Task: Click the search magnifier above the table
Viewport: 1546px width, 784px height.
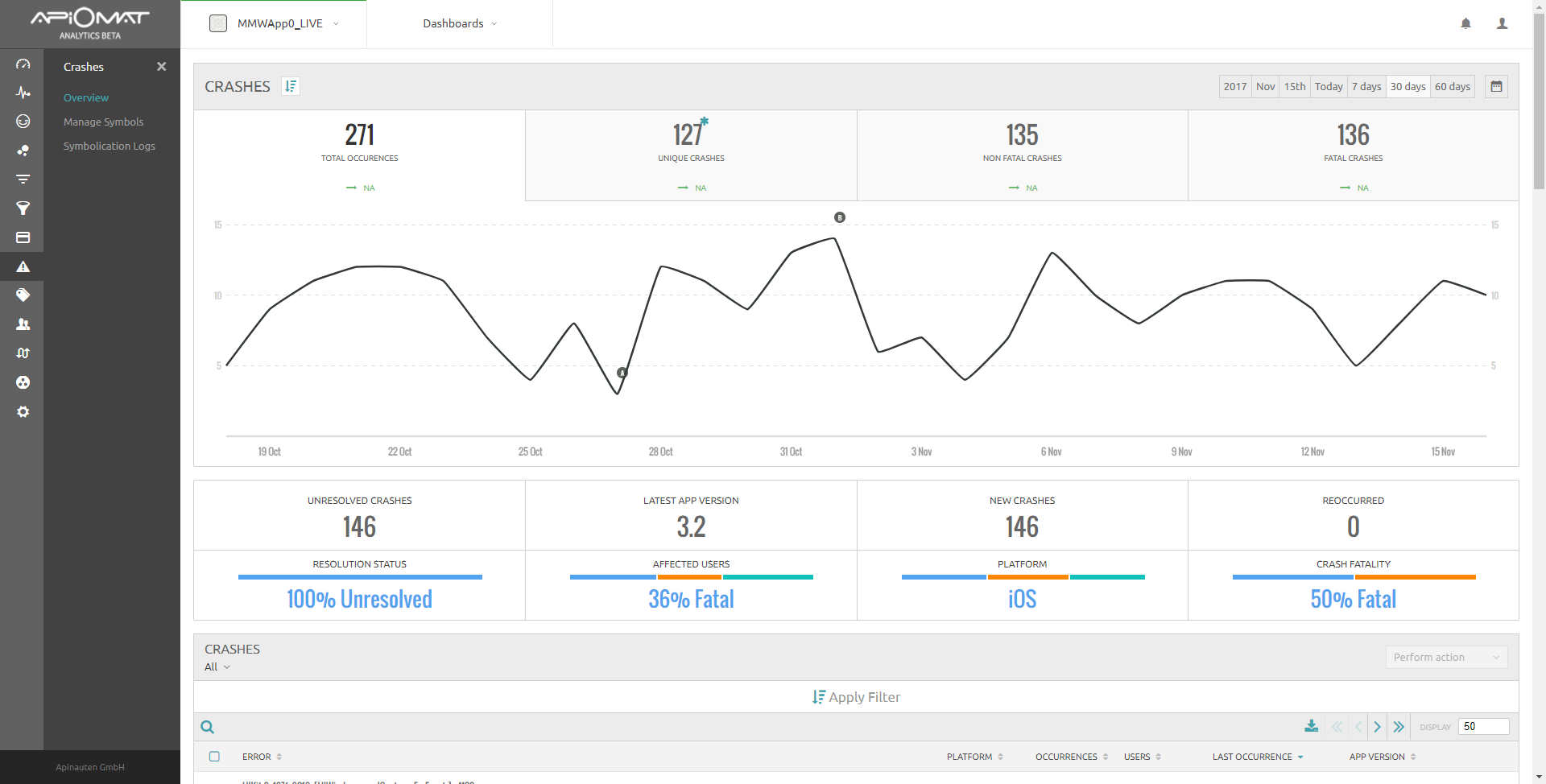Action: tap(208, 727)
